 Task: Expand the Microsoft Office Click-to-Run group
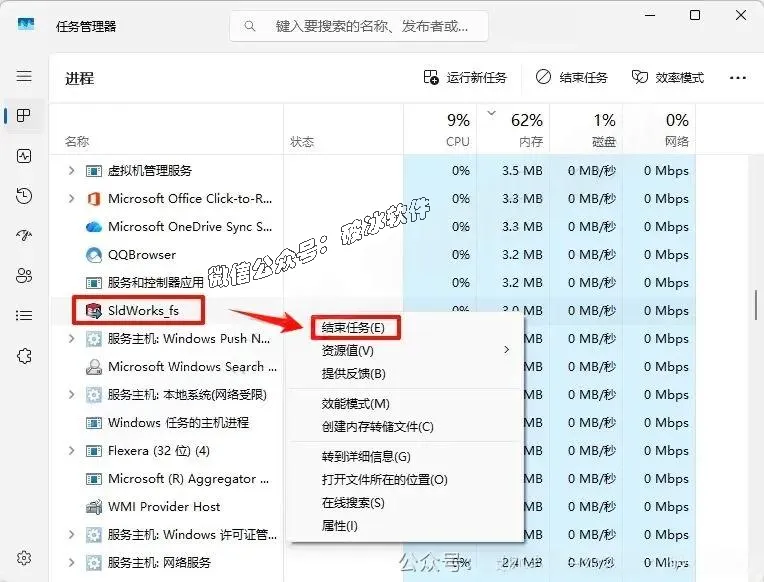coord(72,198)
